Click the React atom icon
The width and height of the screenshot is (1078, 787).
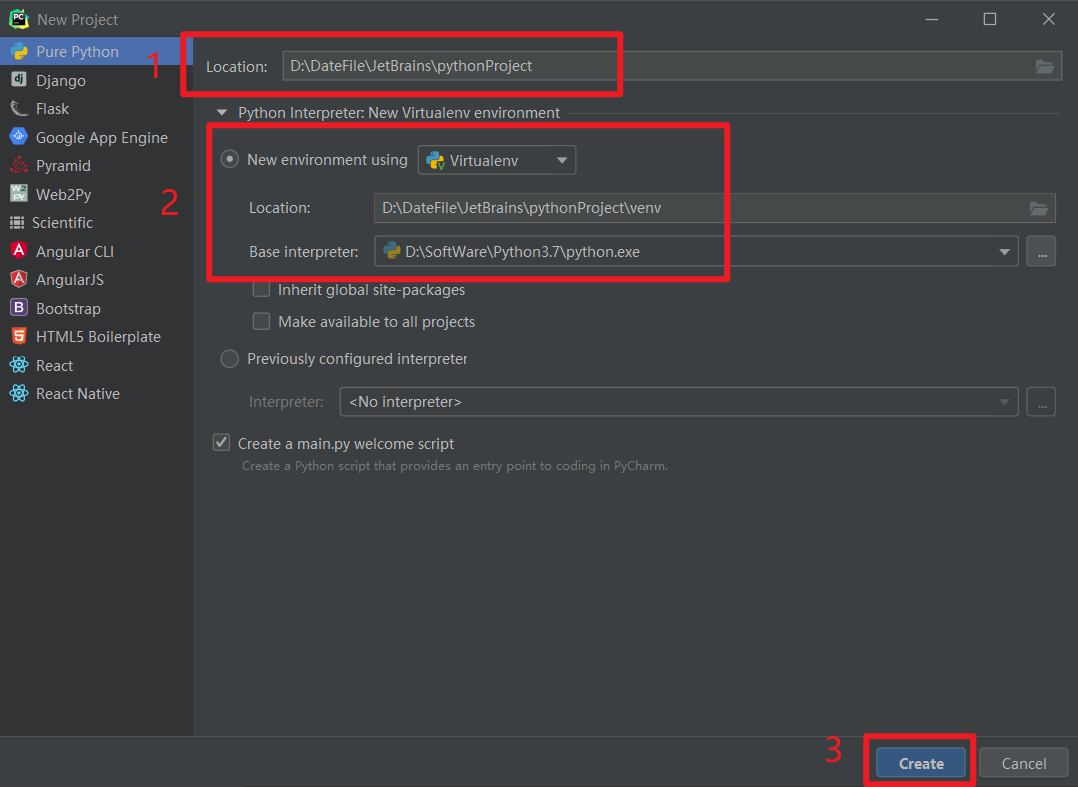click(19, 365)
